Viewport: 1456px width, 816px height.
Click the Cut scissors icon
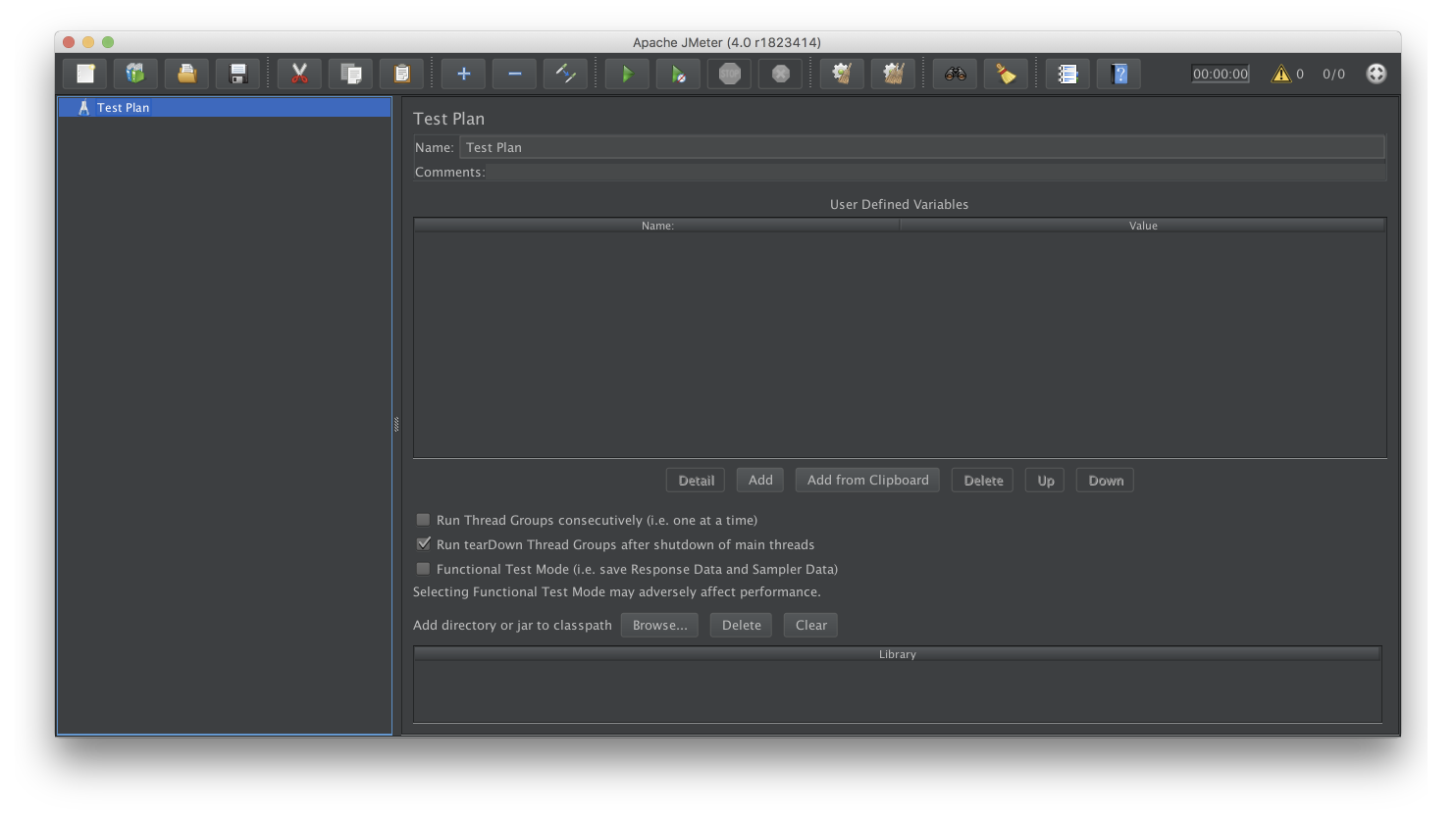pos(299,74)
